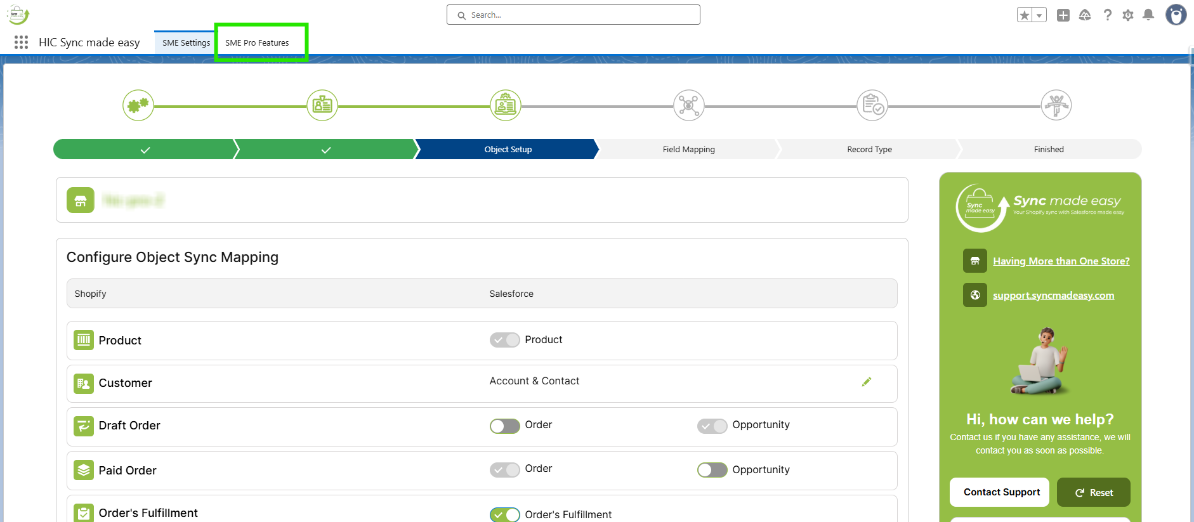This screenshot has height=522, width=1194.
Task: Select the Finished path step
Action: pos(1049,149)
